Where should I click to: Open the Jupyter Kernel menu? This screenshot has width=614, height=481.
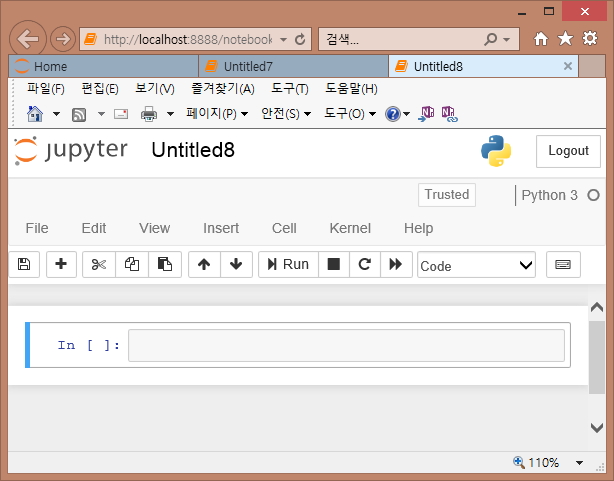tap(350, 228)
